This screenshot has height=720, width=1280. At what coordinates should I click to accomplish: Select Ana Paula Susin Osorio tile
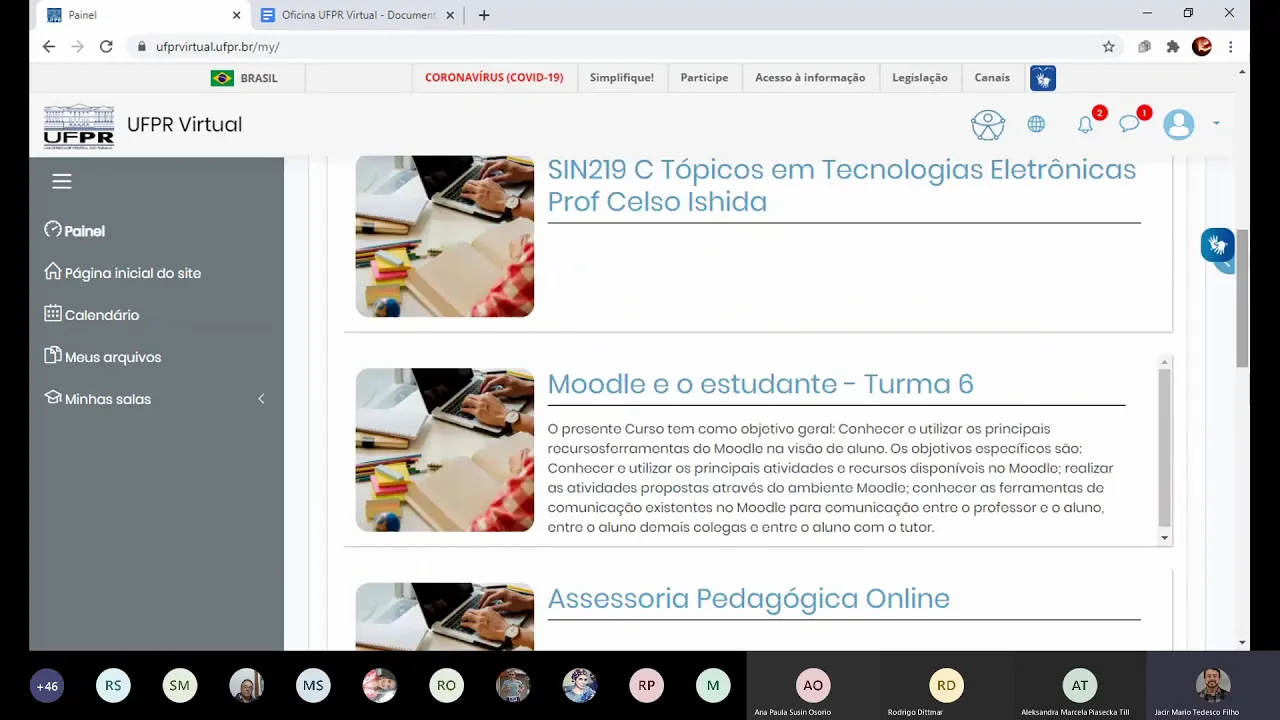point(813,686)
